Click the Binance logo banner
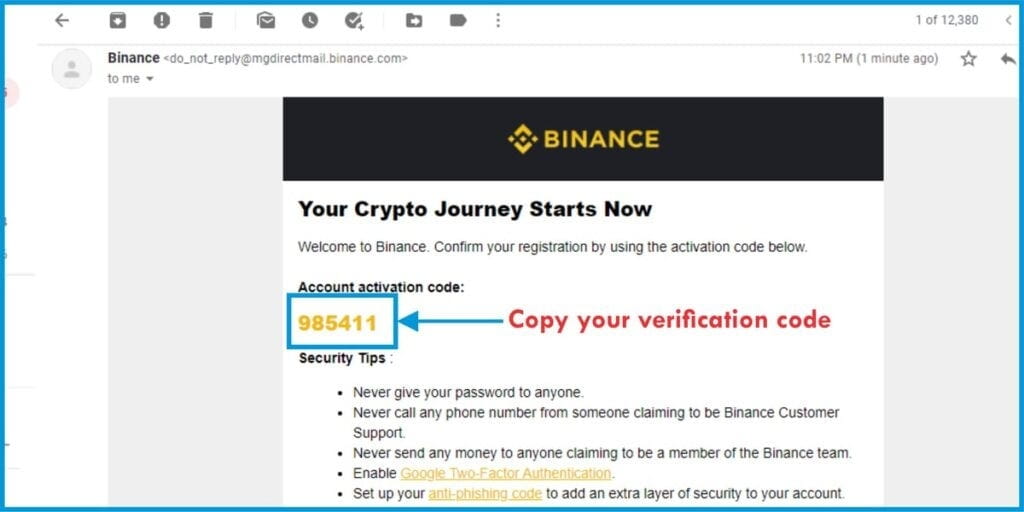Screen dimensions: 1024x512 pyautogui.click(x=583, y=139)
